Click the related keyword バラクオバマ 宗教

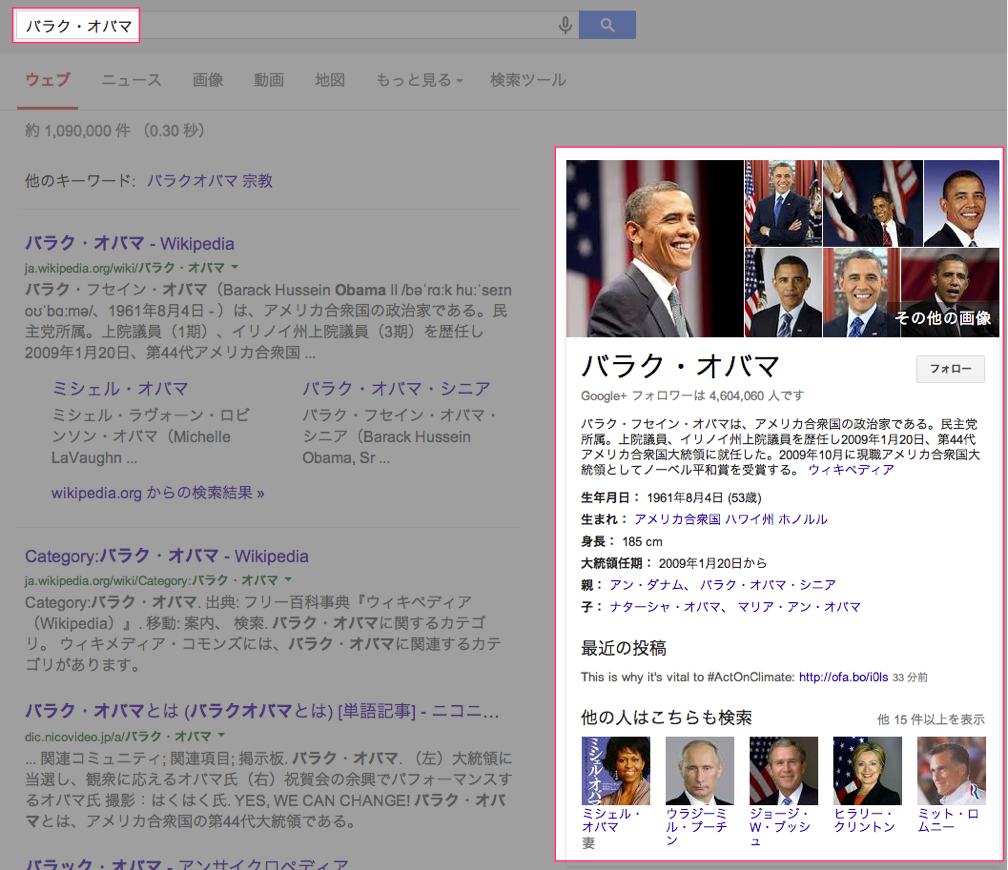click(210, 181)
